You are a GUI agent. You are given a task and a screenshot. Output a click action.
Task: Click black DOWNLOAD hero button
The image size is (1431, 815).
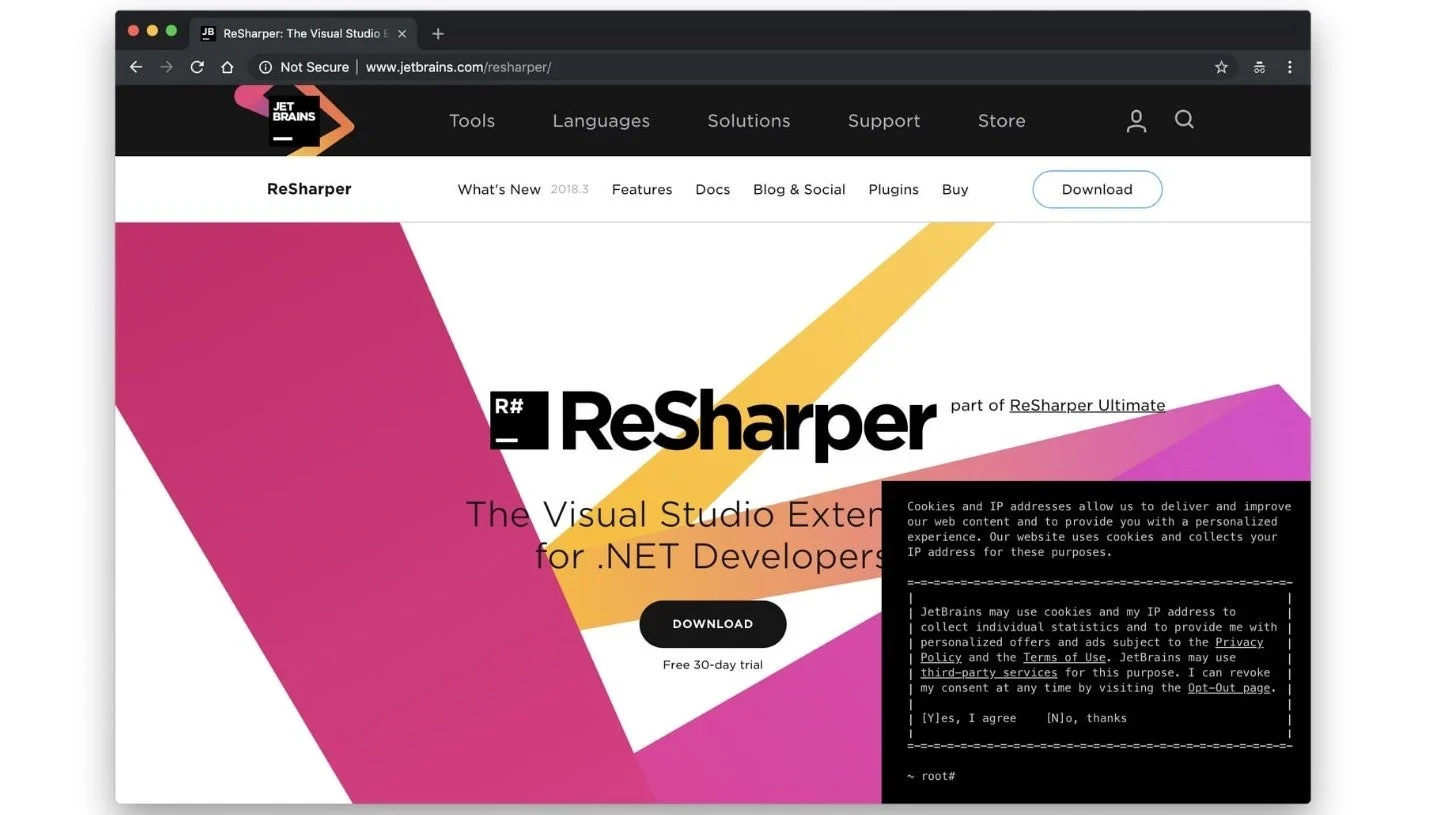click(713, 624)
